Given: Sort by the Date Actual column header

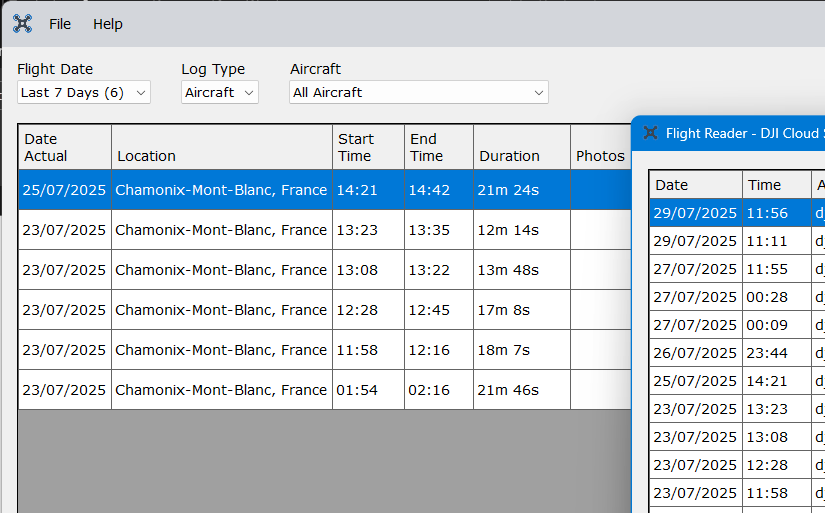Looking at the screenshot, I should 64,147.
